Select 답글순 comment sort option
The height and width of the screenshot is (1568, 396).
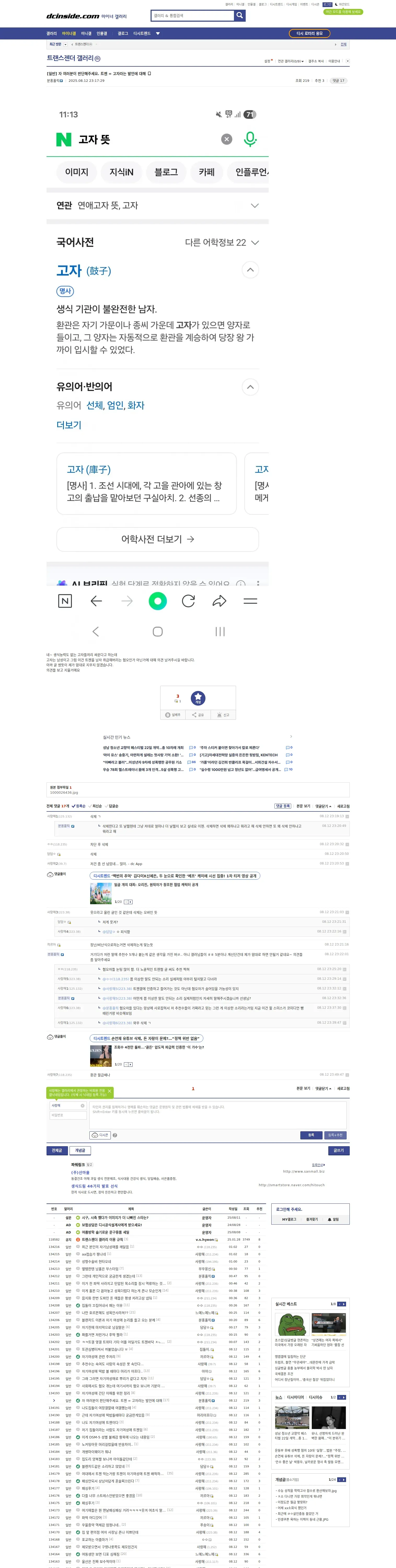tap(112, 806)
